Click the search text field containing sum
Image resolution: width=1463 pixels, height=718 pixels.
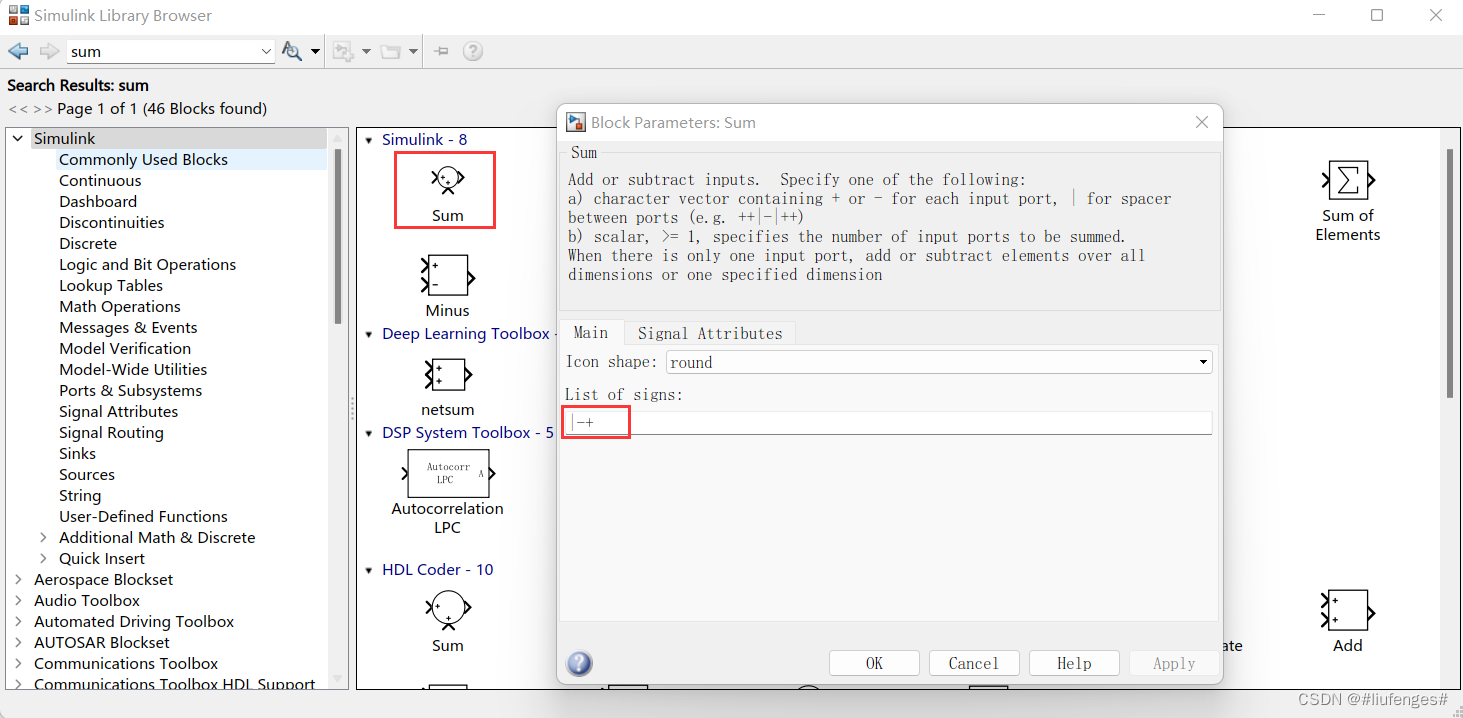coord(162,51)
